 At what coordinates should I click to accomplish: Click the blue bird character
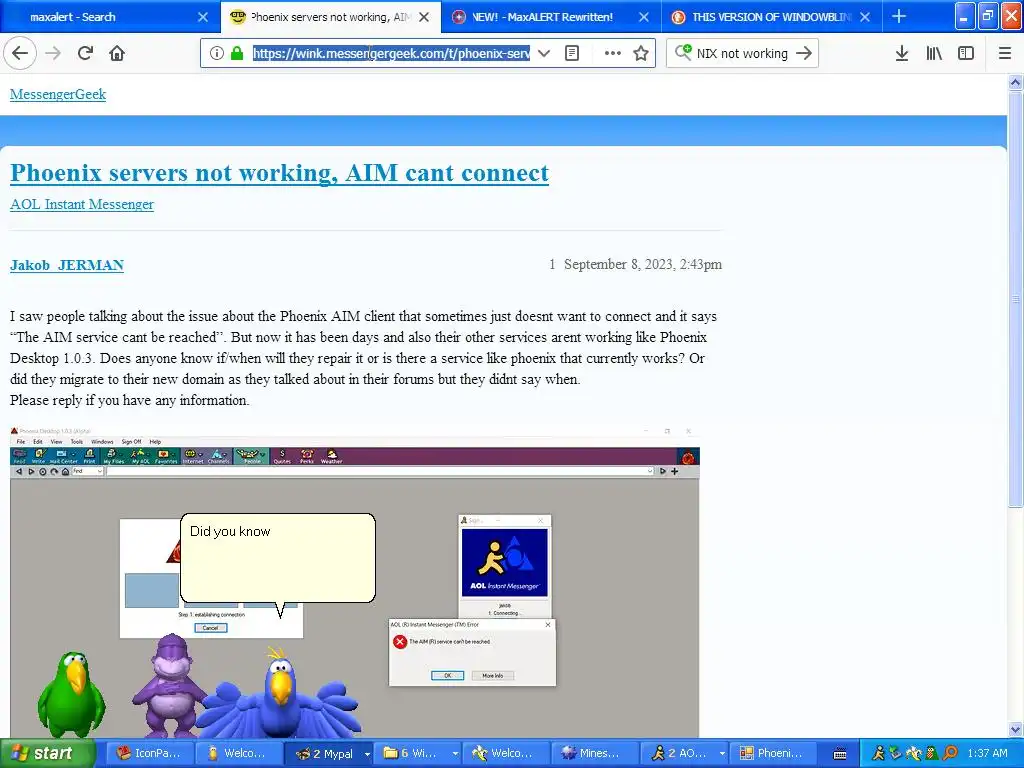coord(280,694)
